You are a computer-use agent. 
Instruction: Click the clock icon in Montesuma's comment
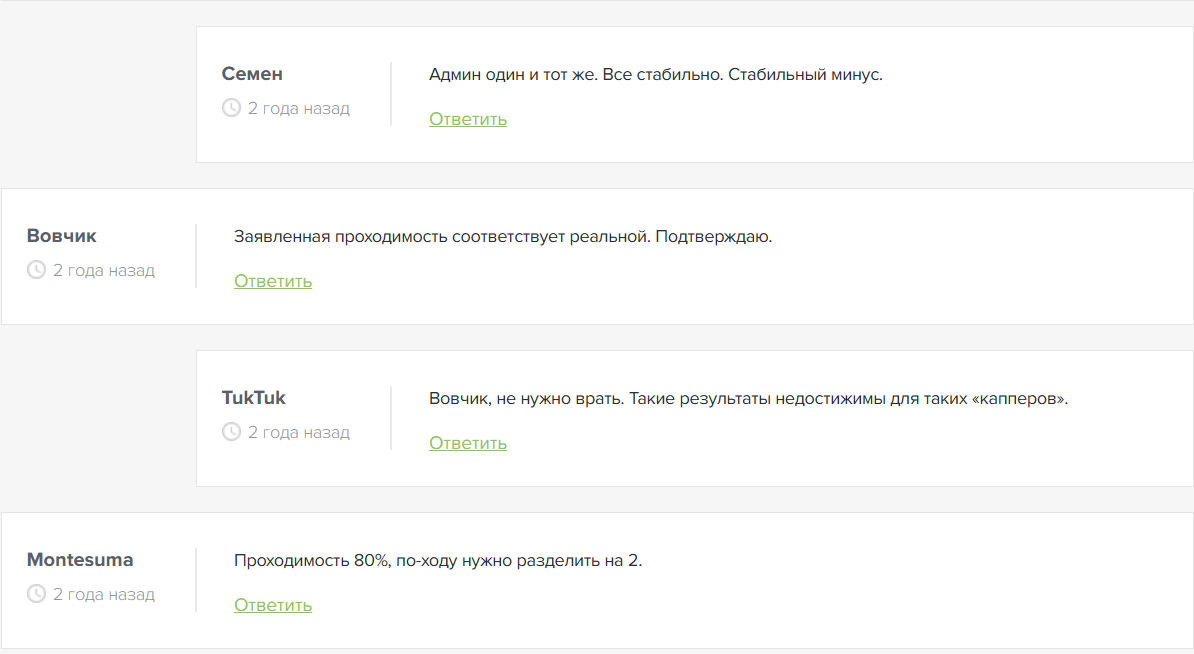[36, 594]
